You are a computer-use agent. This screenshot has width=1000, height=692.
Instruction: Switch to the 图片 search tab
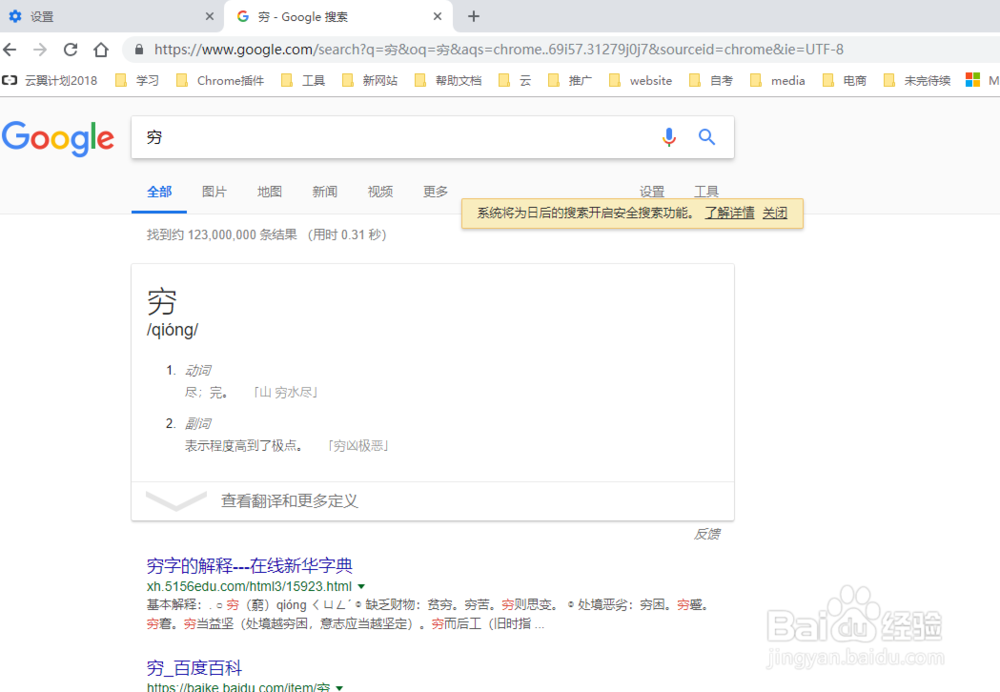[x=214, y=191]
